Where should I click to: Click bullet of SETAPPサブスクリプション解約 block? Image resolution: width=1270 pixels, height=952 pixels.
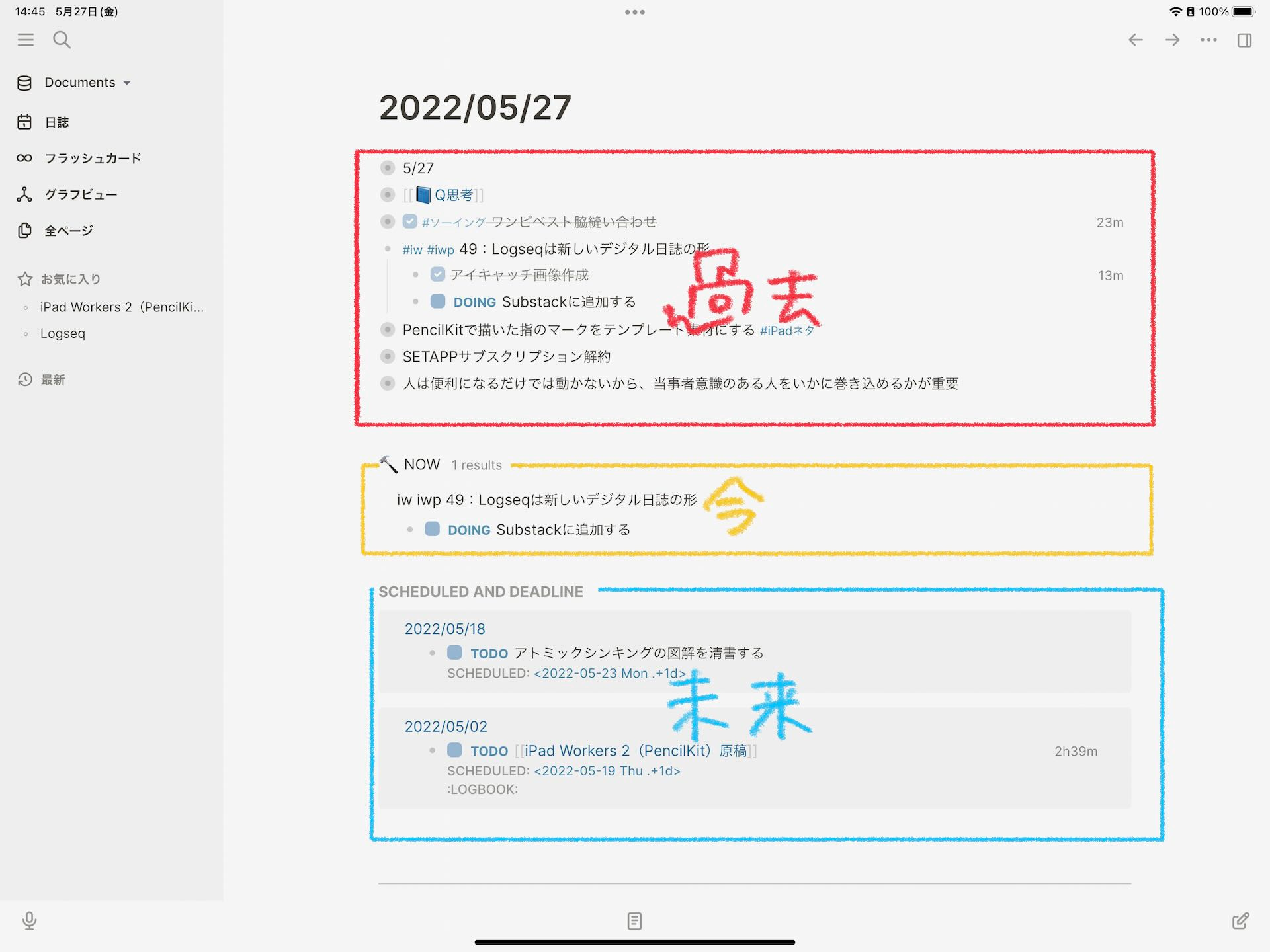coord(388,356)
